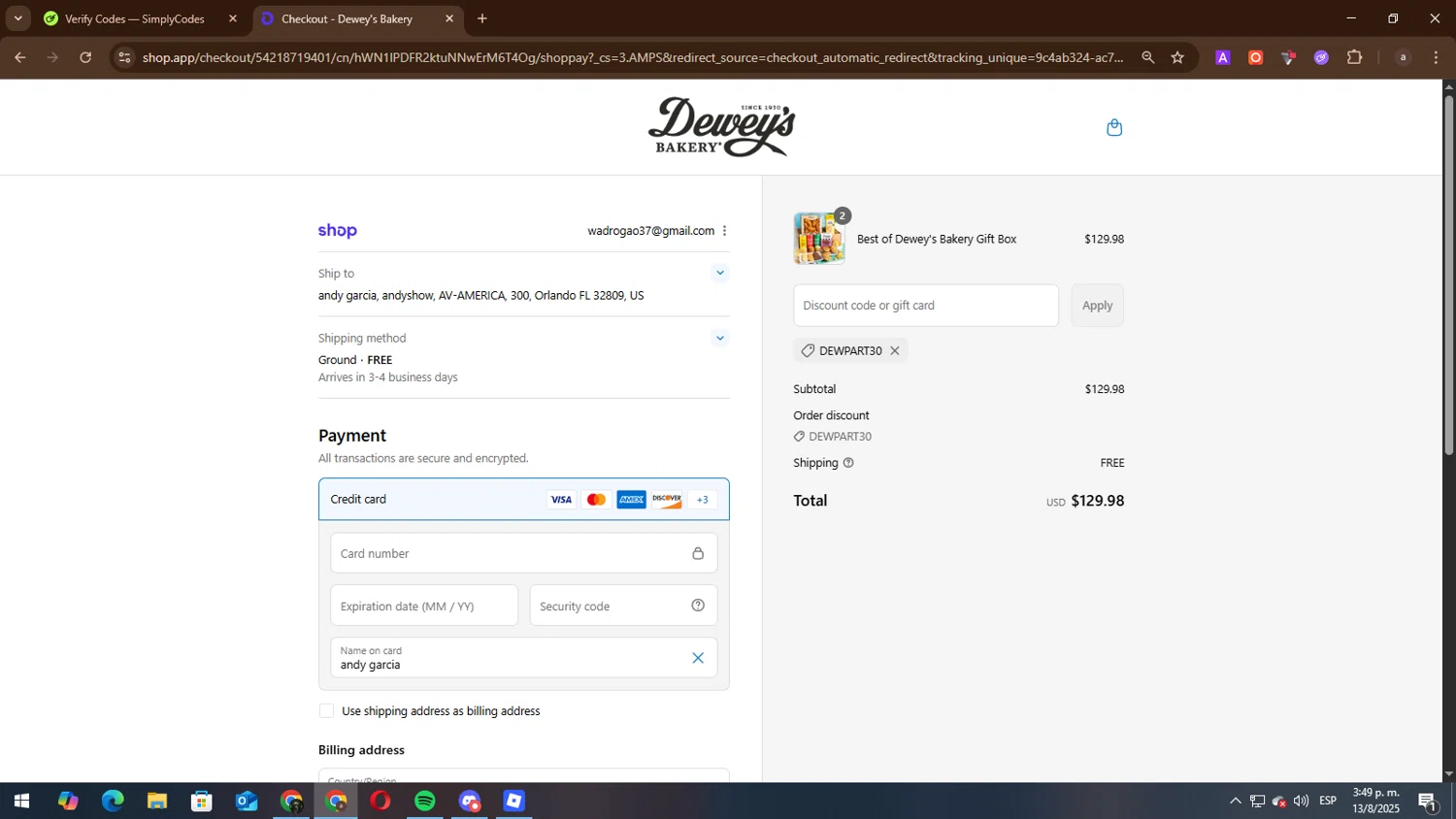Focus the Expiration date field
This screenshot has height=819, width=1456.
click(424, 606)
